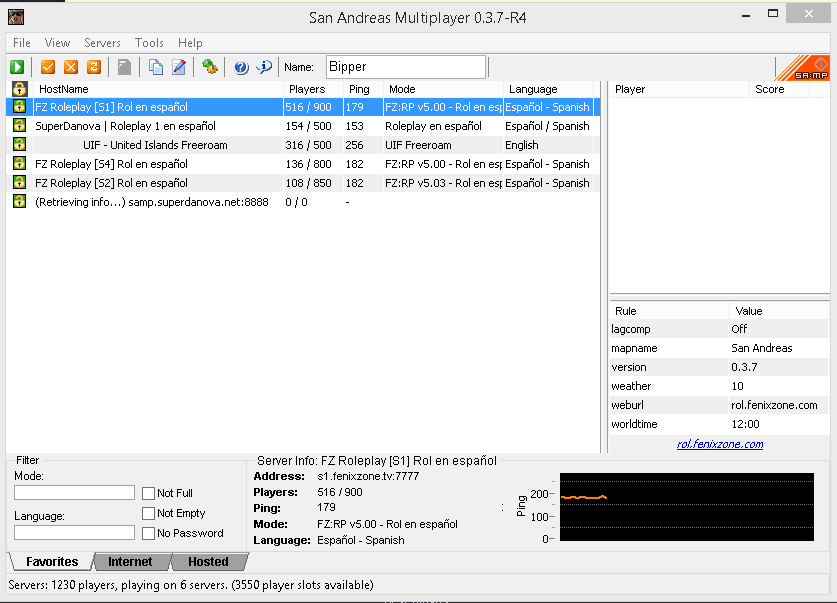The width and height of the screenshot is (837, 603).
Task: Open Settings with the gear icon
Action: pyautogui.click(x=209, y=67)
